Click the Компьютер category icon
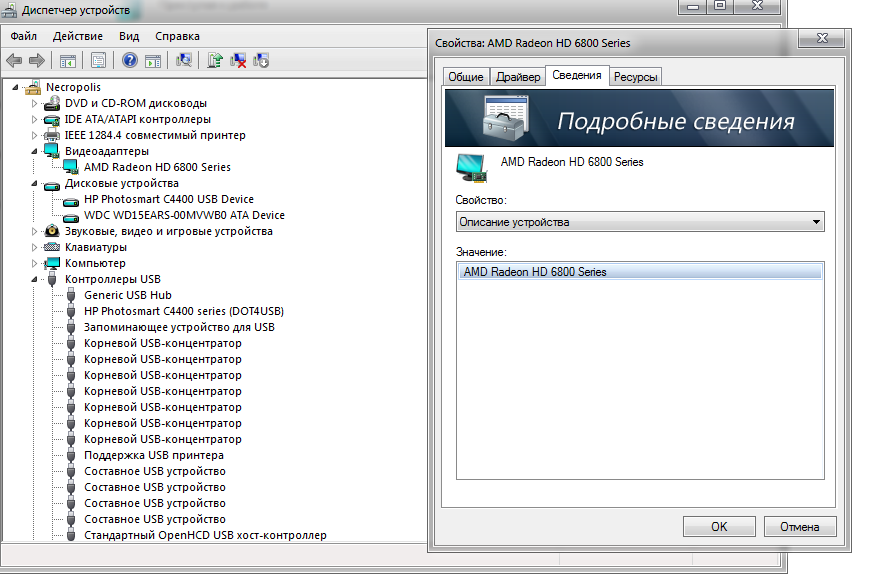Image resolution: width=880 pixels, height=584 pixels. (x=52, y=263)
